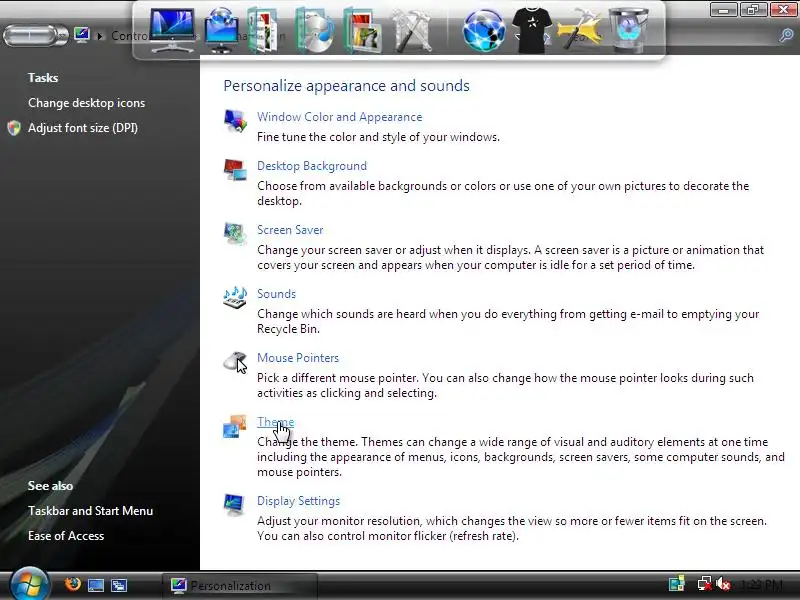Open Window Color and Appearance link
The height and width of the screenshot is (600, 800).
tap(339, 117)
